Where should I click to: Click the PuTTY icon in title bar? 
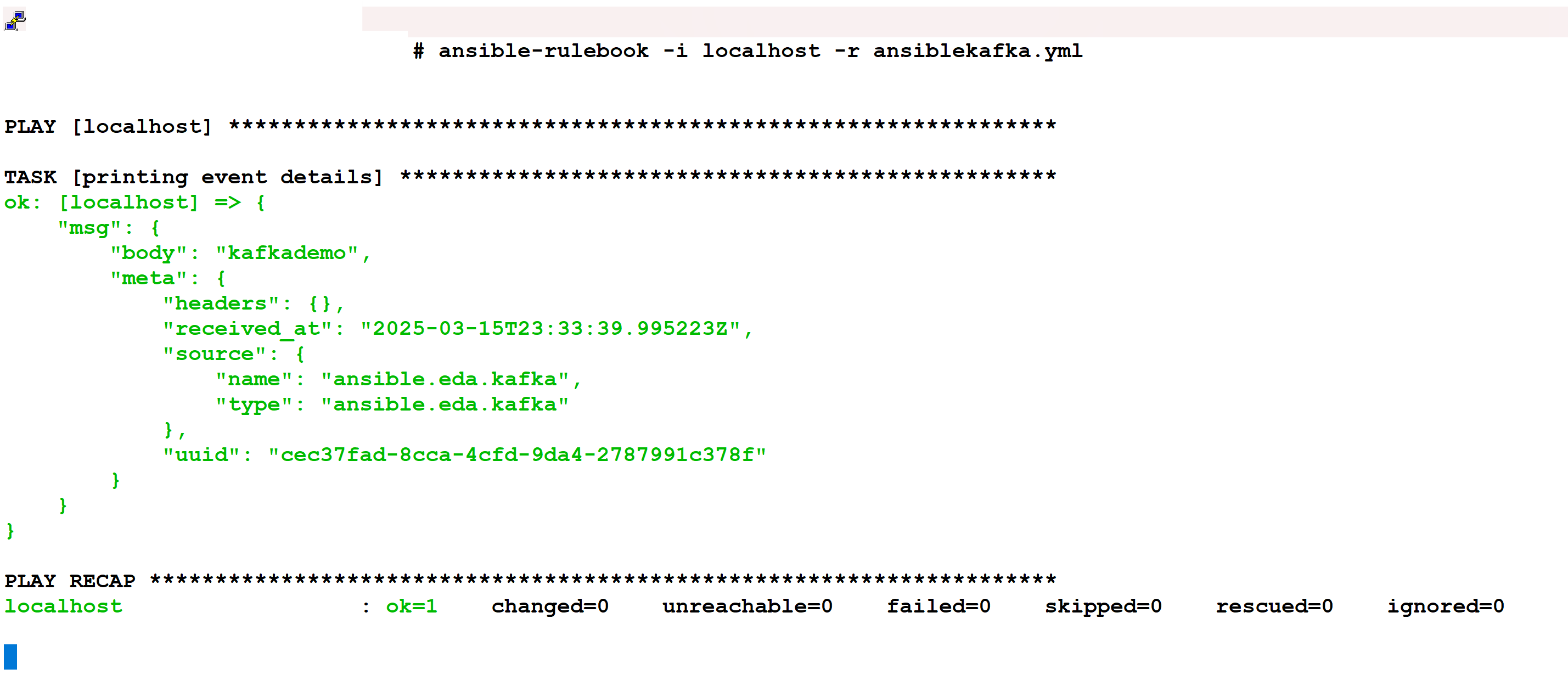(x=15, y=21)
